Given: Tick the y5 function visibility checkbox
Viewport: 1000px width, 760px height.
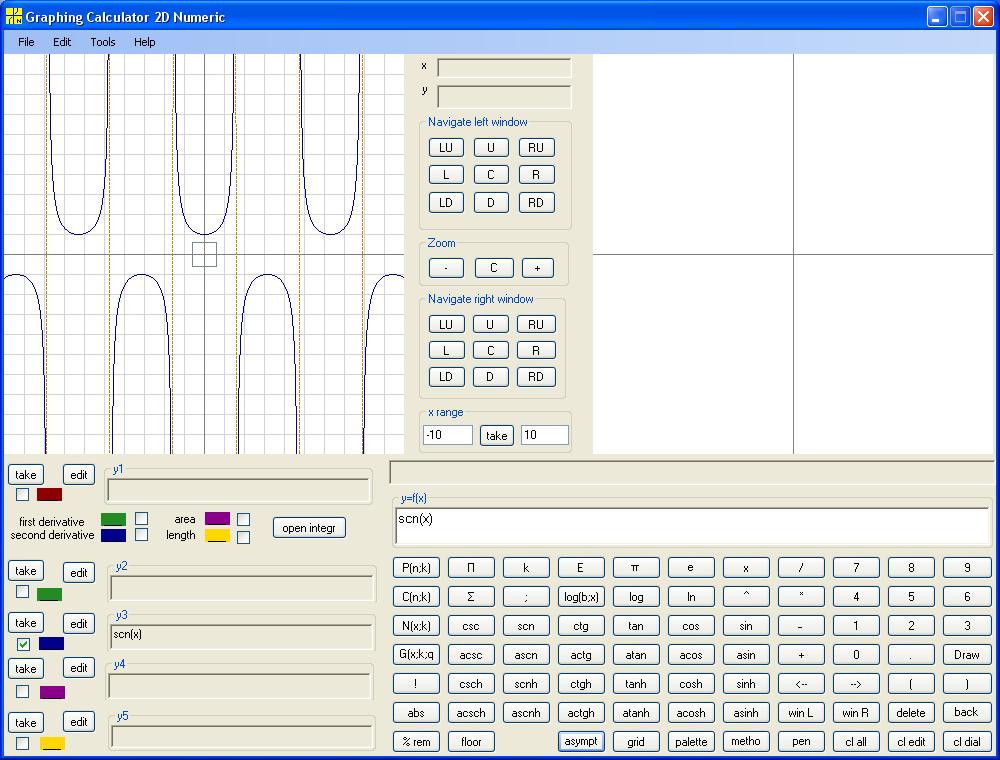Looking at the screenshot, I should pos(22,743).
